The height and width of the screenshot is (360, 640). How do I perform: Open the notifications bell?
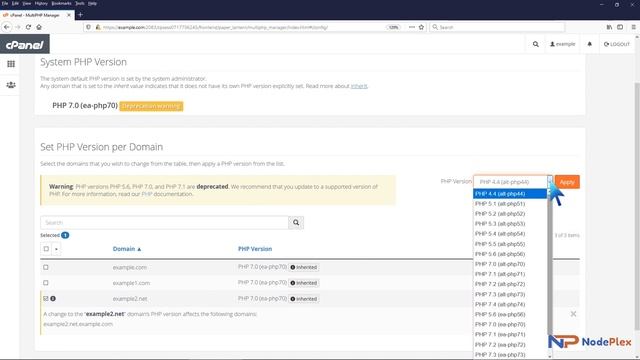(x=589, y=44)
